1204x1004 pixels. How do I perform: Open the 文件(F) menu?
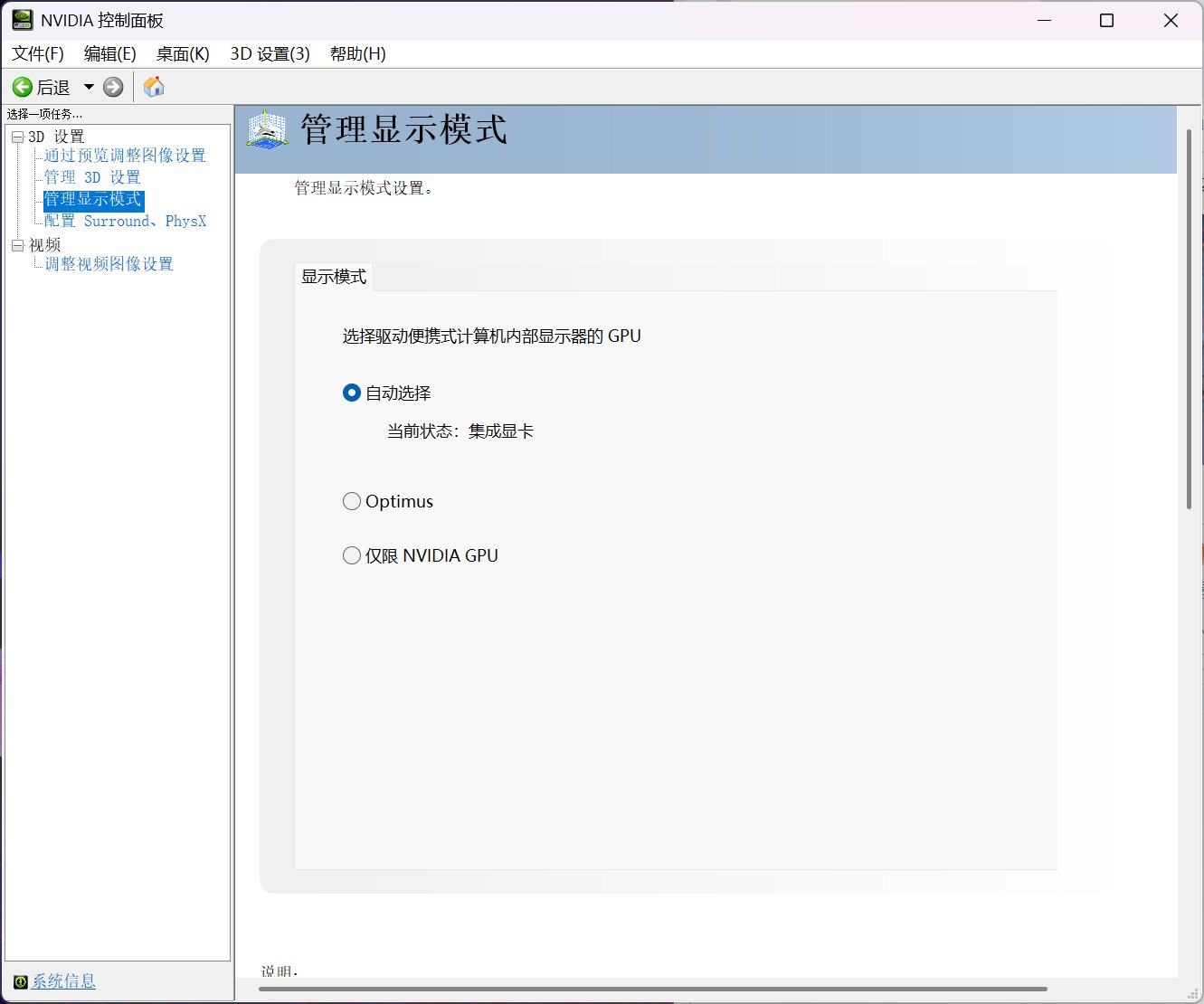[38, 54]
